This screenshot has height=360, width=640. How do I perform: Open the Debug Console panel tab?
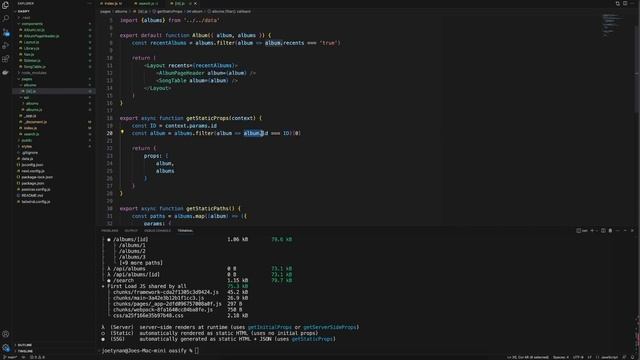click(x=158, y=231)
